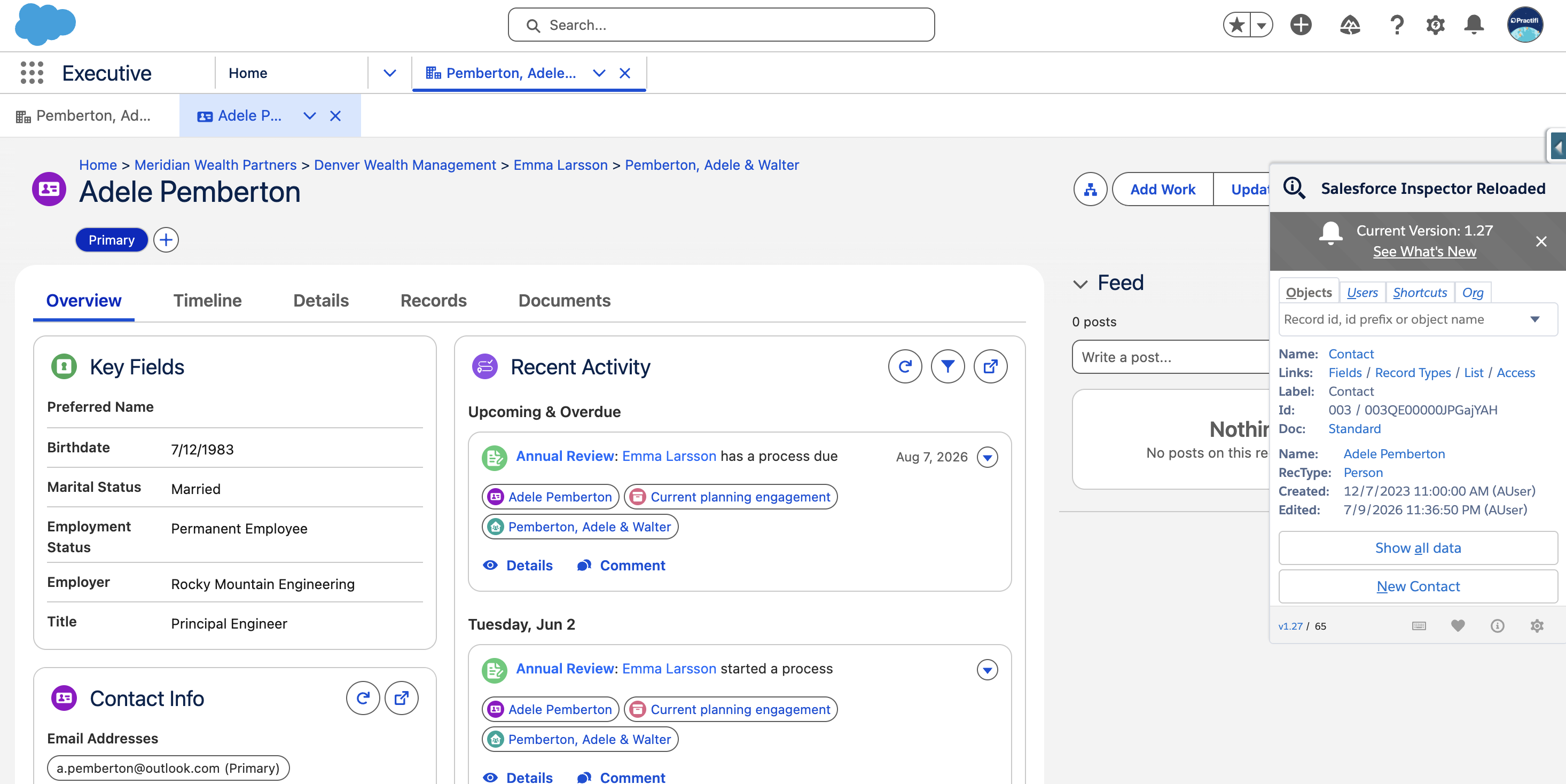Click the Salesforce cloud logo
Viewport: 1566px width, 784px height.
point(45,25)
